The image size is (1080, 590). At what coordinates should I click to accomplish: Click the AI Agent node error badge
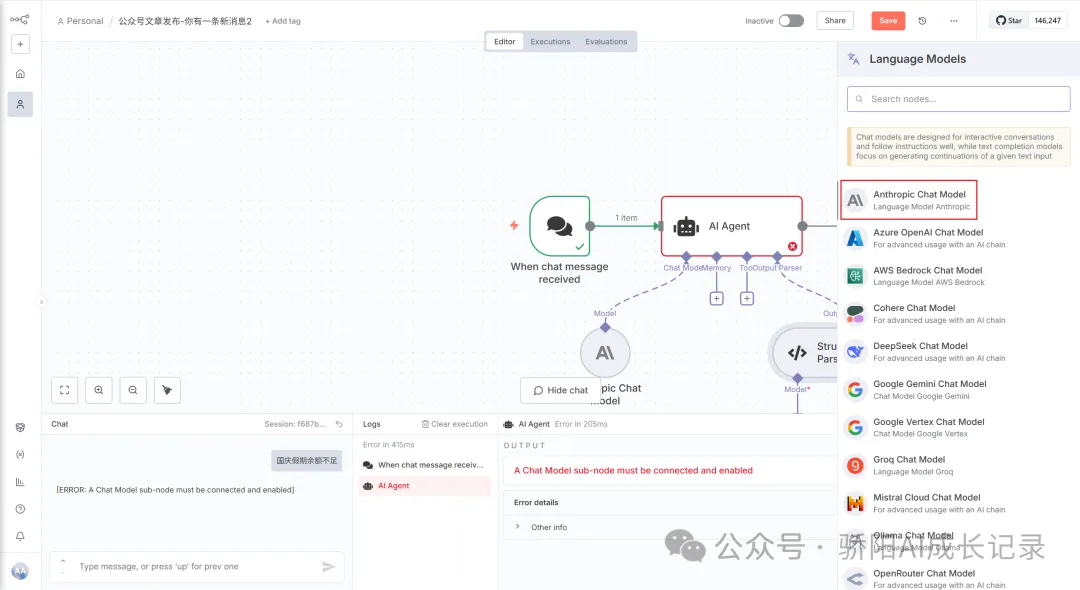pos(792,246)
